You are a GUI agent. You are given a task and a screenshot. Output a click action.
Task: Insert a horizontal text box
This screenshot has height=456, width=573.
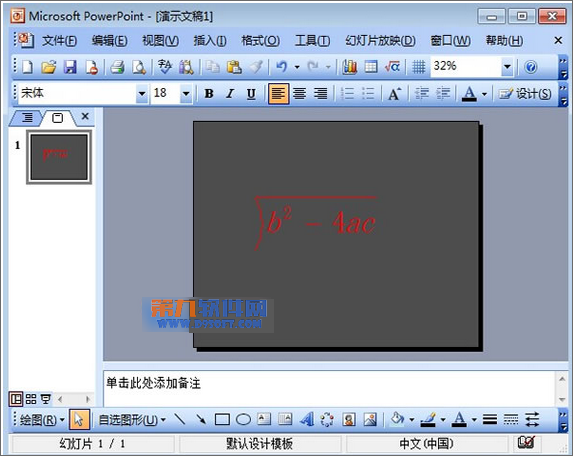click(x=264, y=419)
